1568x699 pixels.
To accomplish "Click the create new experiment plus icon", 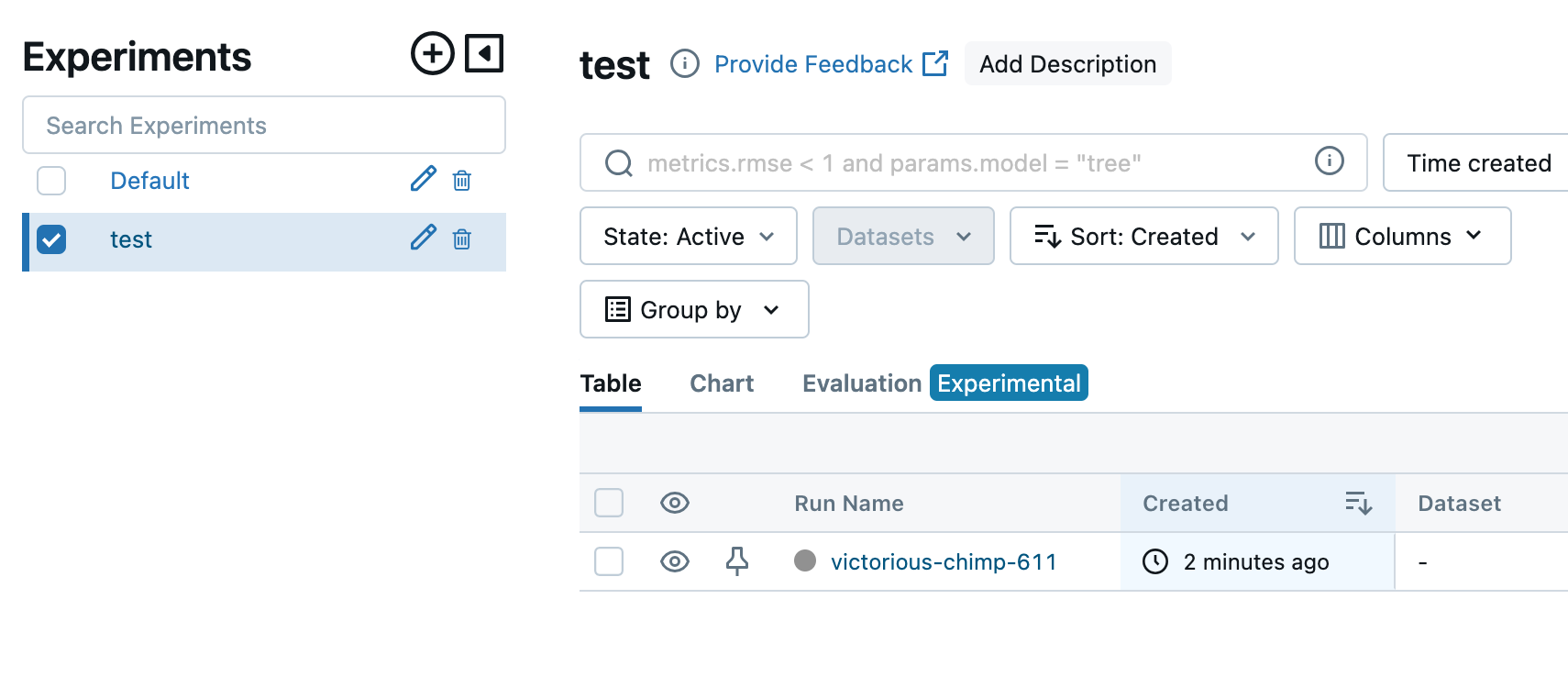I will click(432, 53).
